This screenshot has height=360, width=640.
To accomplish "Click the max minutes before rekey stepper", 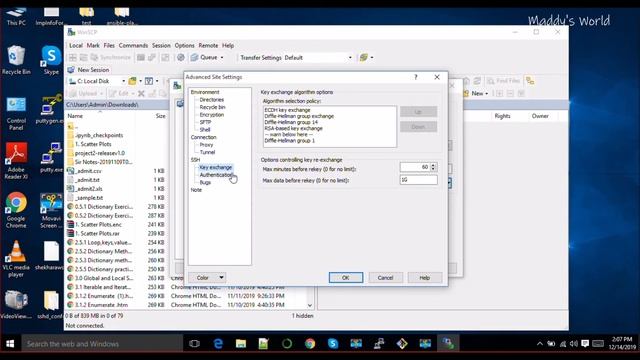I will tap(433, 167).
